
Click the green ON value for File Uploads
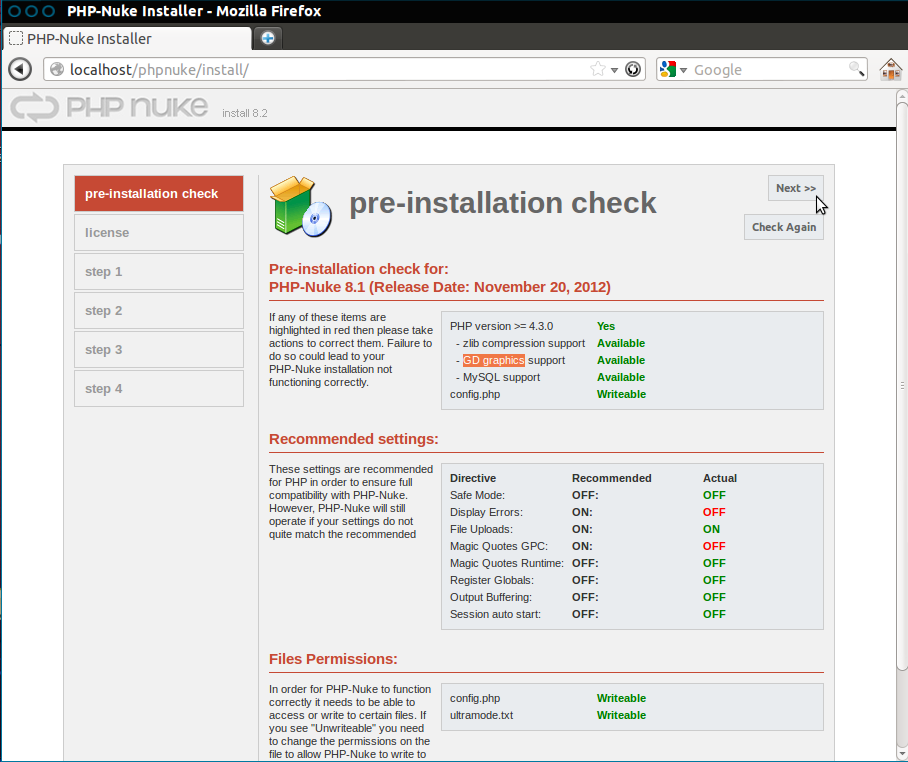pyautogui.click(x=711, y=529)
